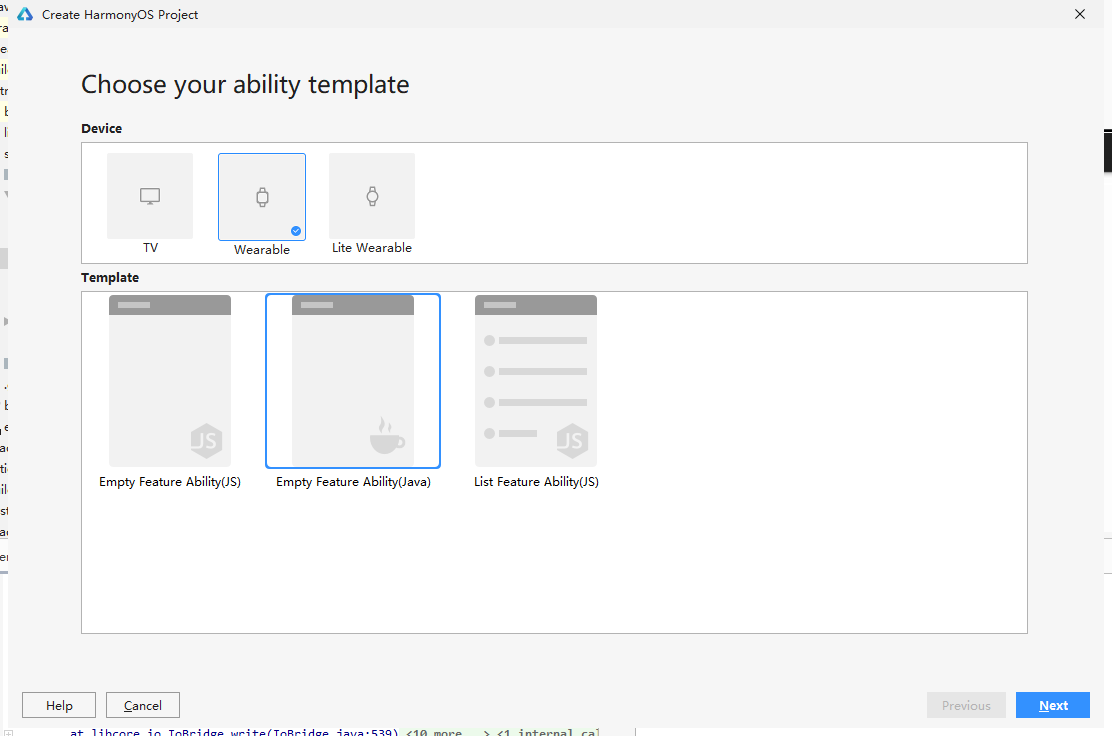
Task: Close the Create HarmonyOS Project dialog
Action: [x=1079, y=14]
